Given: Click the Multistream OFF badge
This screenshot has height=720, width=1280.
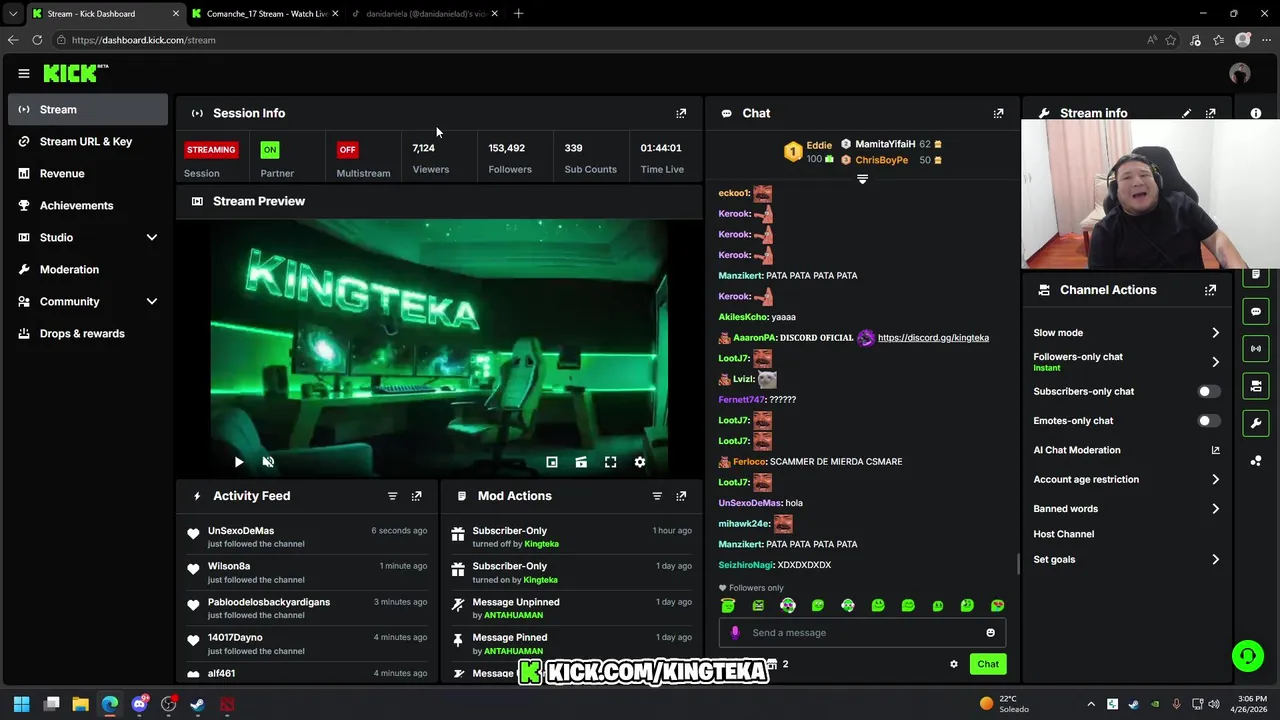Looking at the screenshot, I should (x=347, y=150).
